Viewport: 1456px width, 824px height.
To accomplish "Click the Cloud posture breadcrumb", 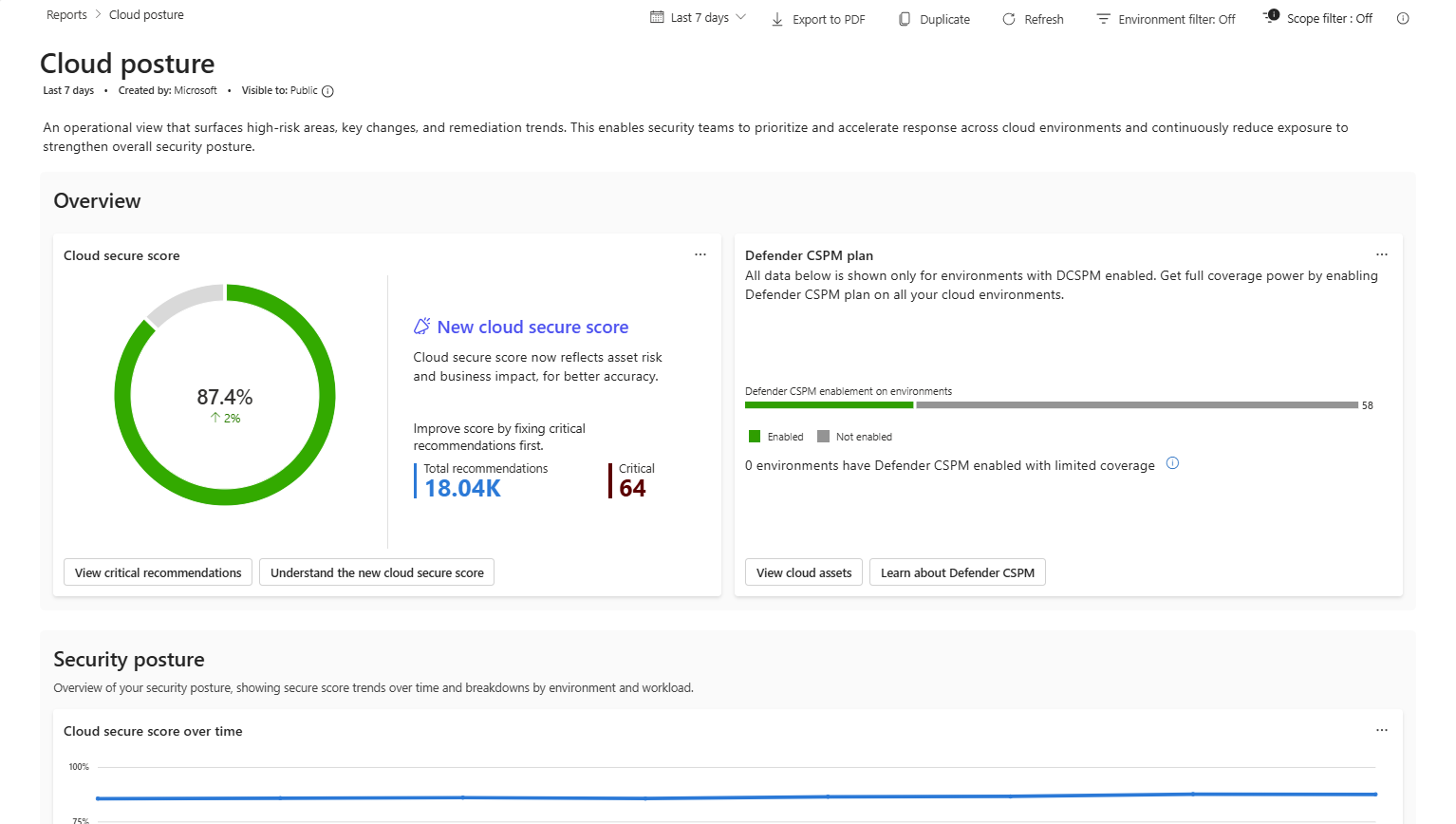I will [146, 15].
